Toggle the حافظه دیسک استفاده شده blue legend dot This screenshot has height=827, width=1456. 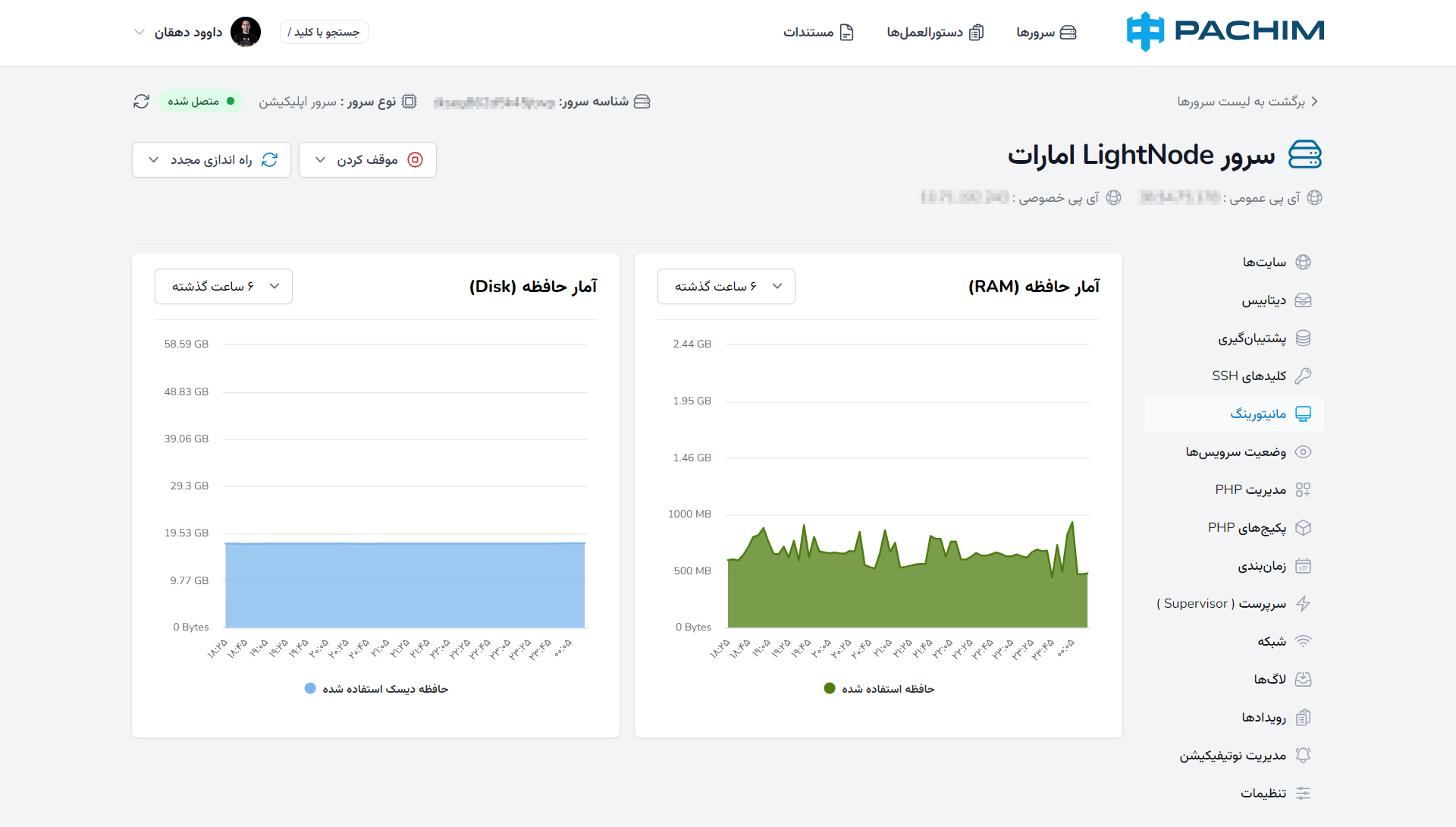tap(309, 689)
